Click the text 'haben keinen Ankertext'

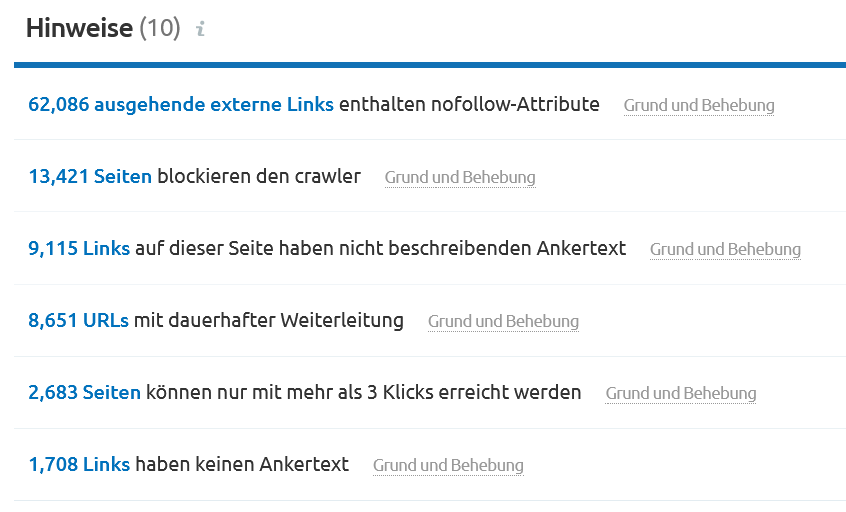[242, 465]
